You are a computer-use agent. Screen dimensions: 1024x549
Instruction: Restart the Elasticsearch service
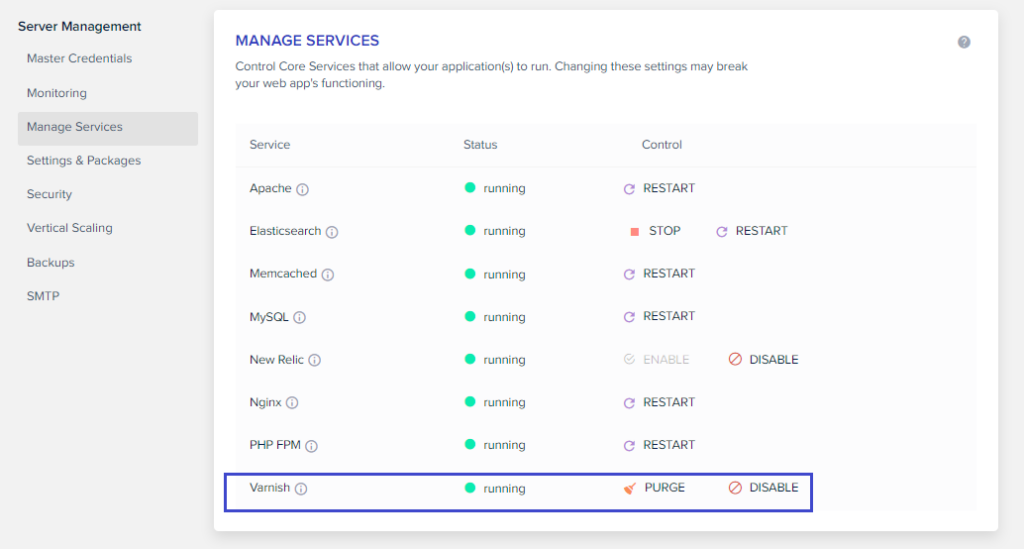752,231
